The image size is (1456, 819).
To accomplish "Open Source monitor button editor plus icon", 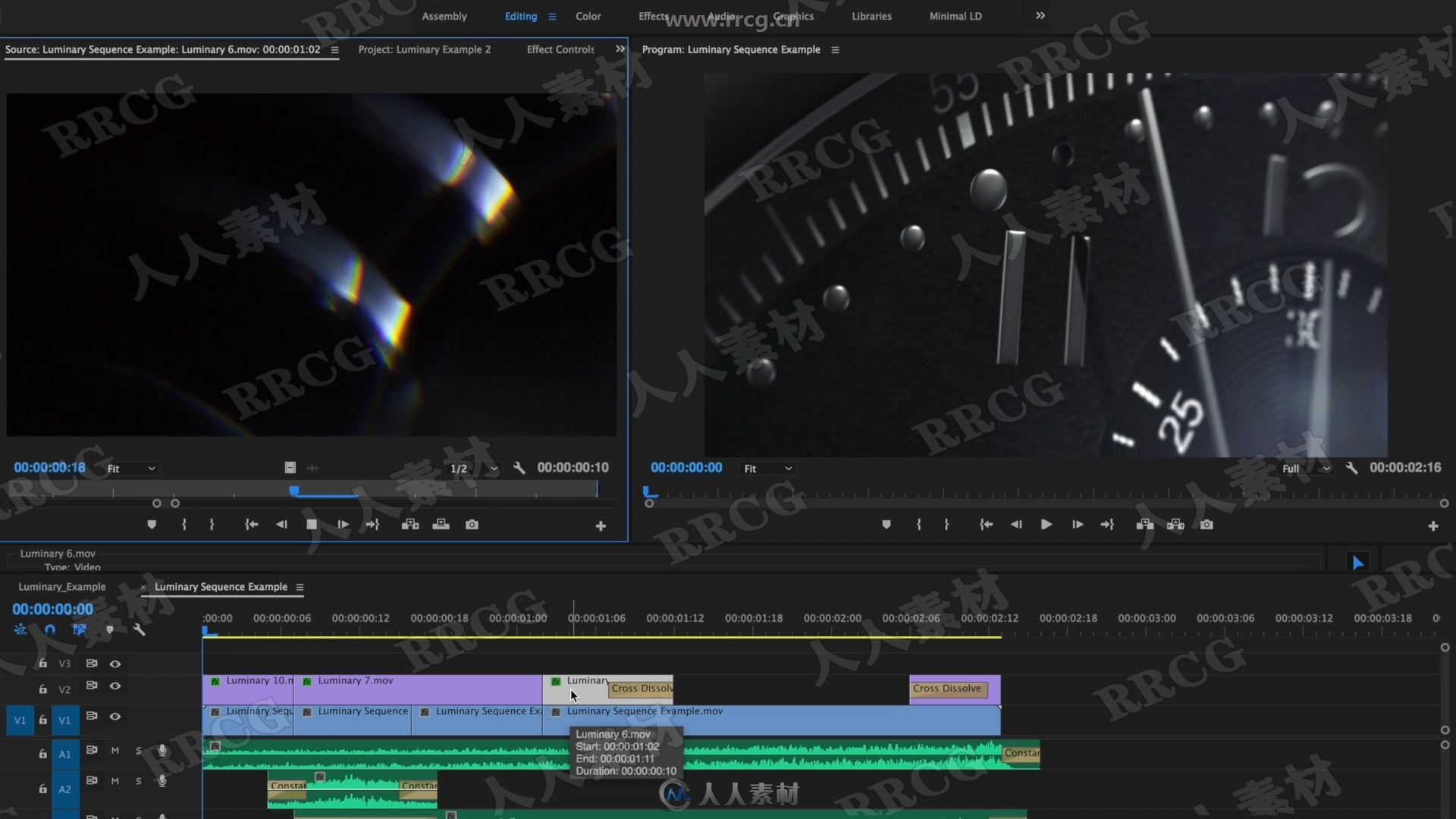I will point(601,526).
